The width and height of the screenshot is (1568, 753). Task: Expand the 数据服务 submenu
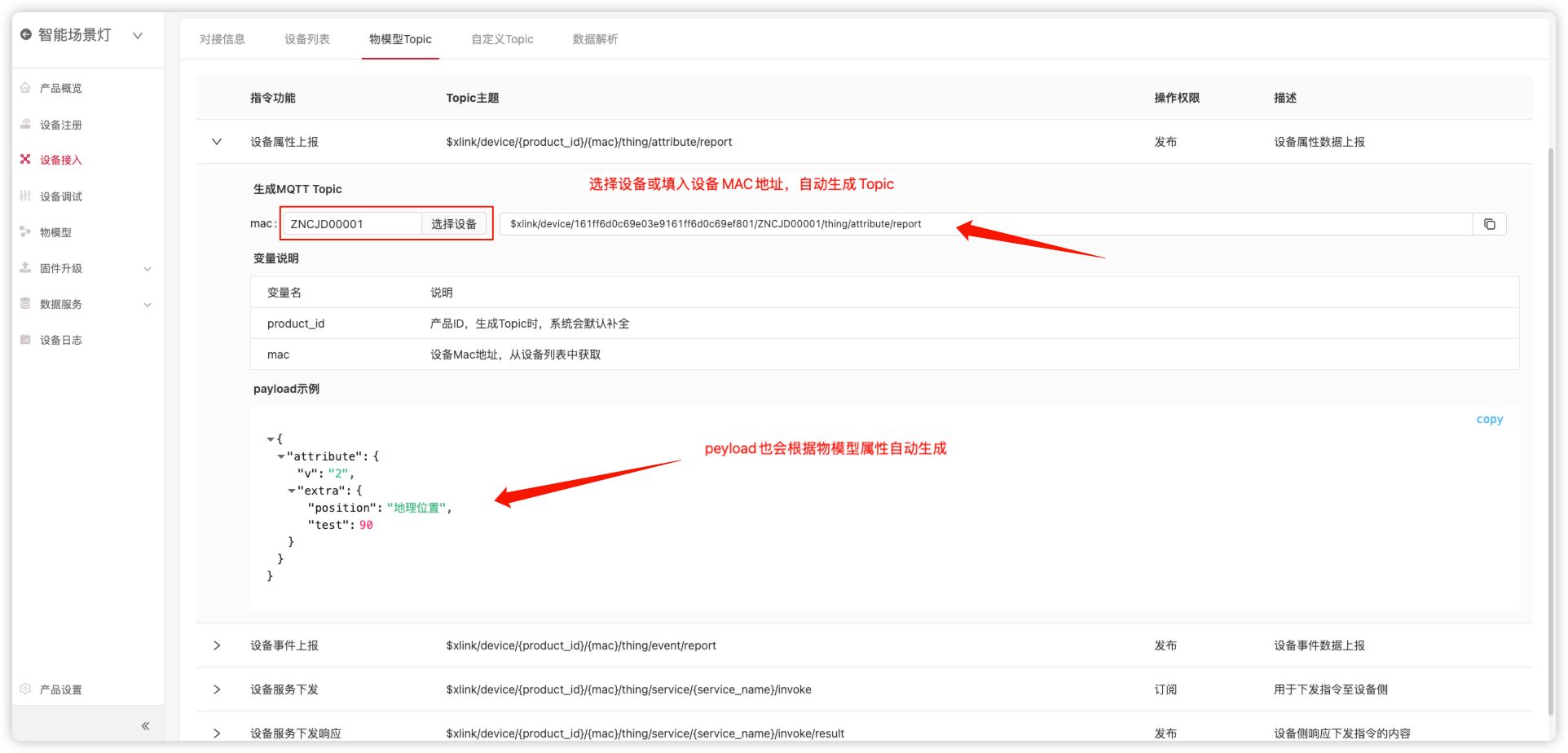[148, 305]
